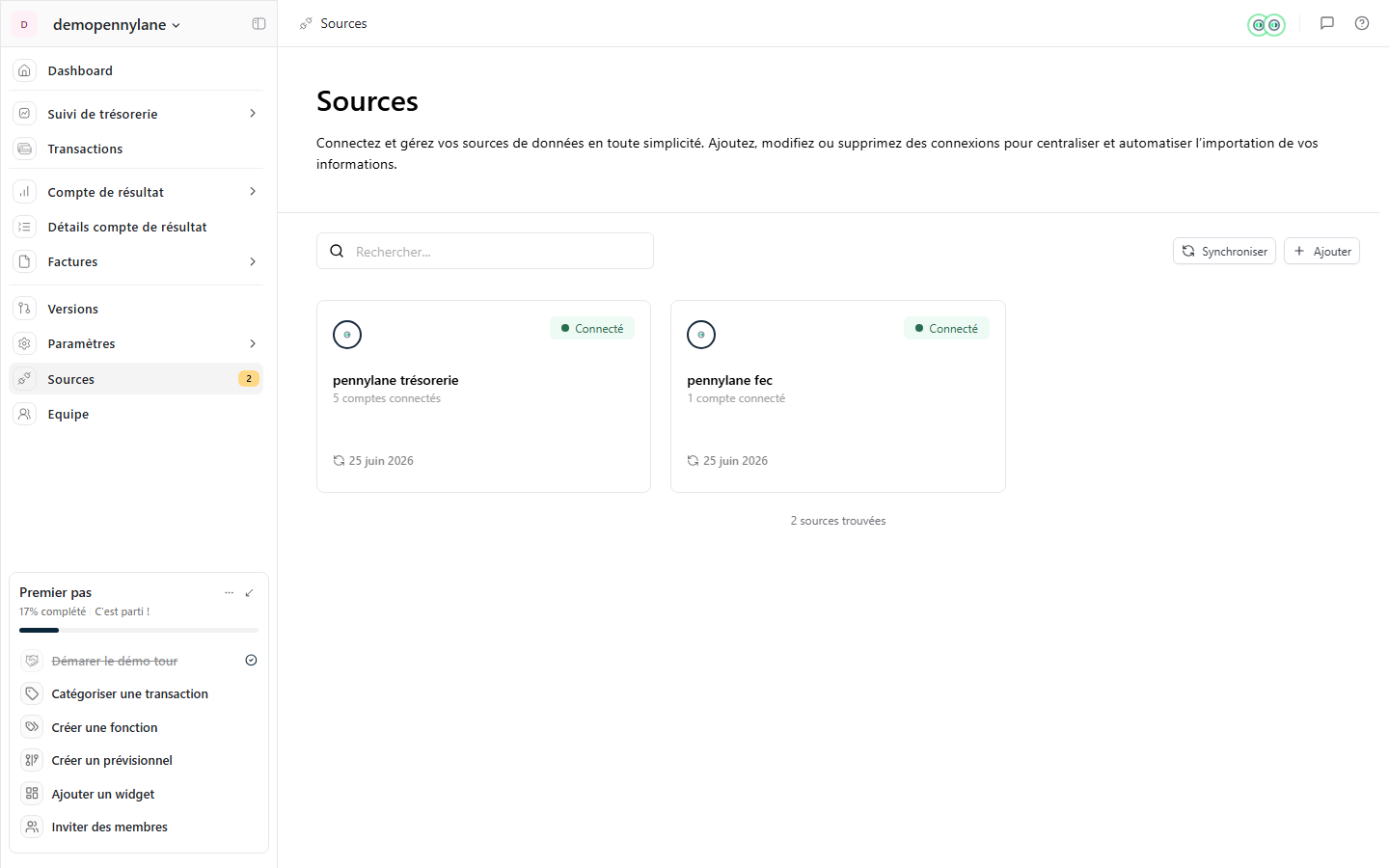
Task: Go to Dashboard menu item
Action: [136, 70]
